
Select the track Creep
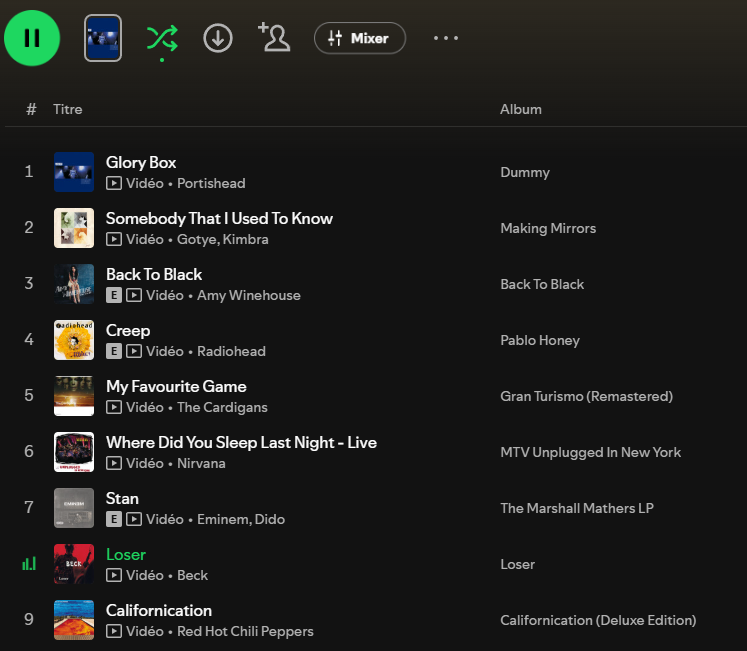[128, 330]
